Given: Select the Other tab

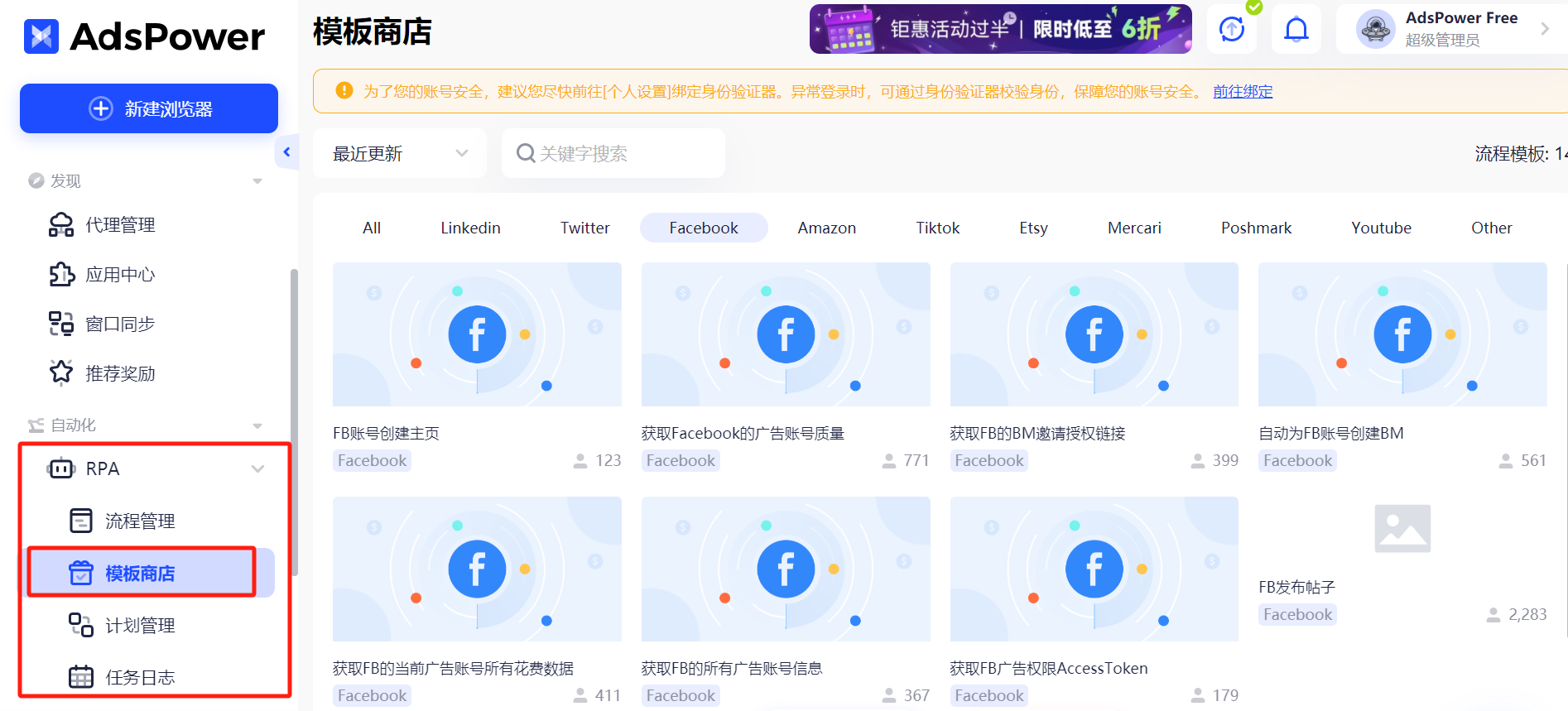Looking at the screenshot, I should tap(1491, 228).
